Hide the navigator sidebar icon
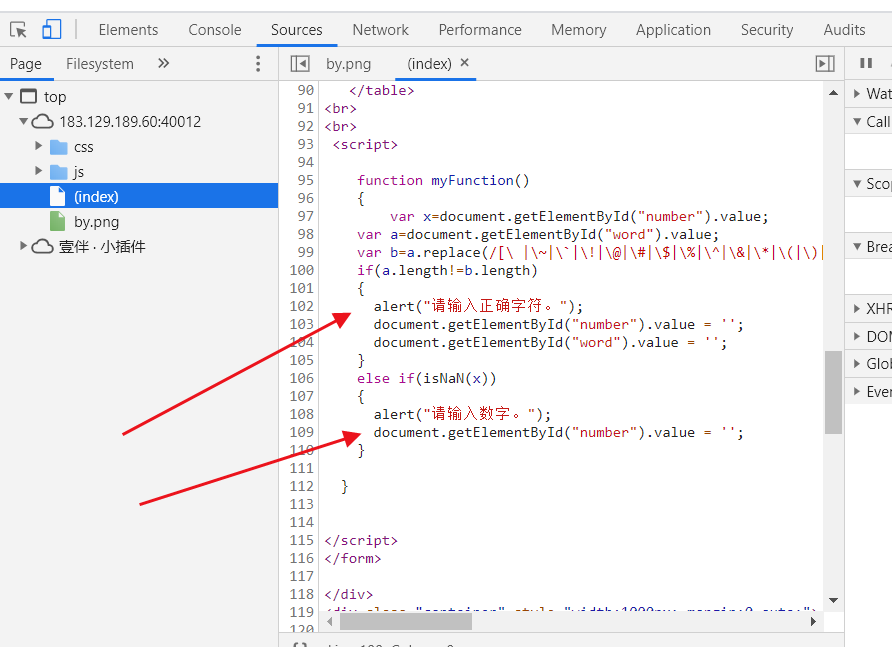The width and height of the screenshot is (892, 647). tap(300, 63)
